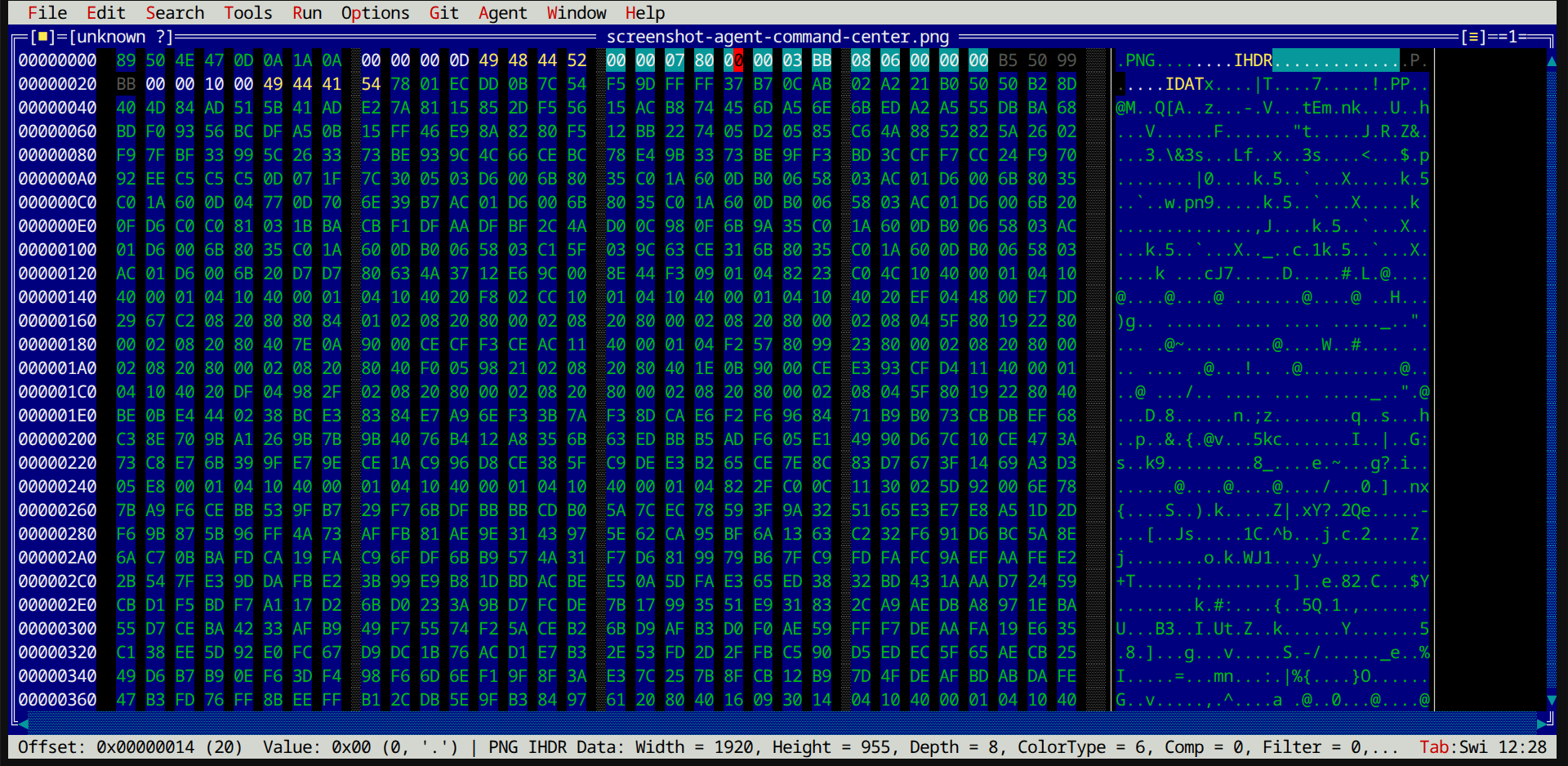Click ASCII text @M..Q[A..z at row 00000040

(x=1165, y=108)
